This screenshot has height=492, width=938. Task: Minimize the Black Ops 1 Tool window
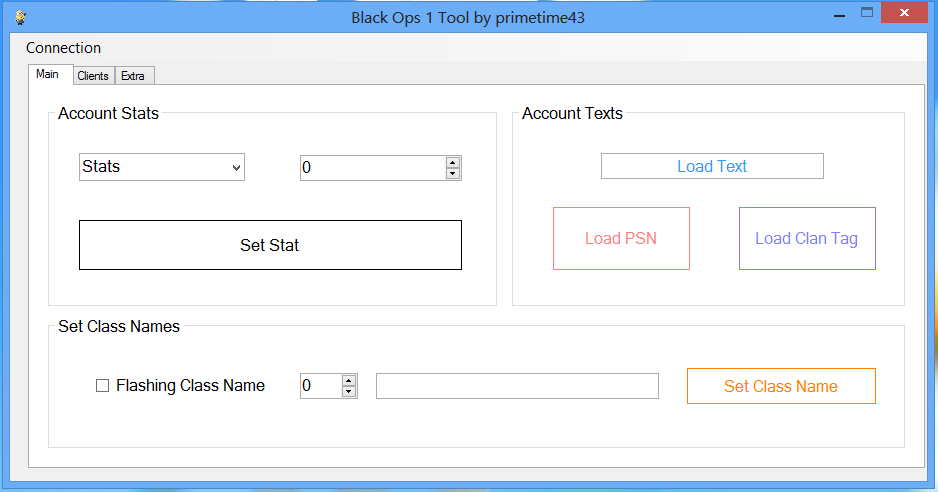click(x=839, y=14)
